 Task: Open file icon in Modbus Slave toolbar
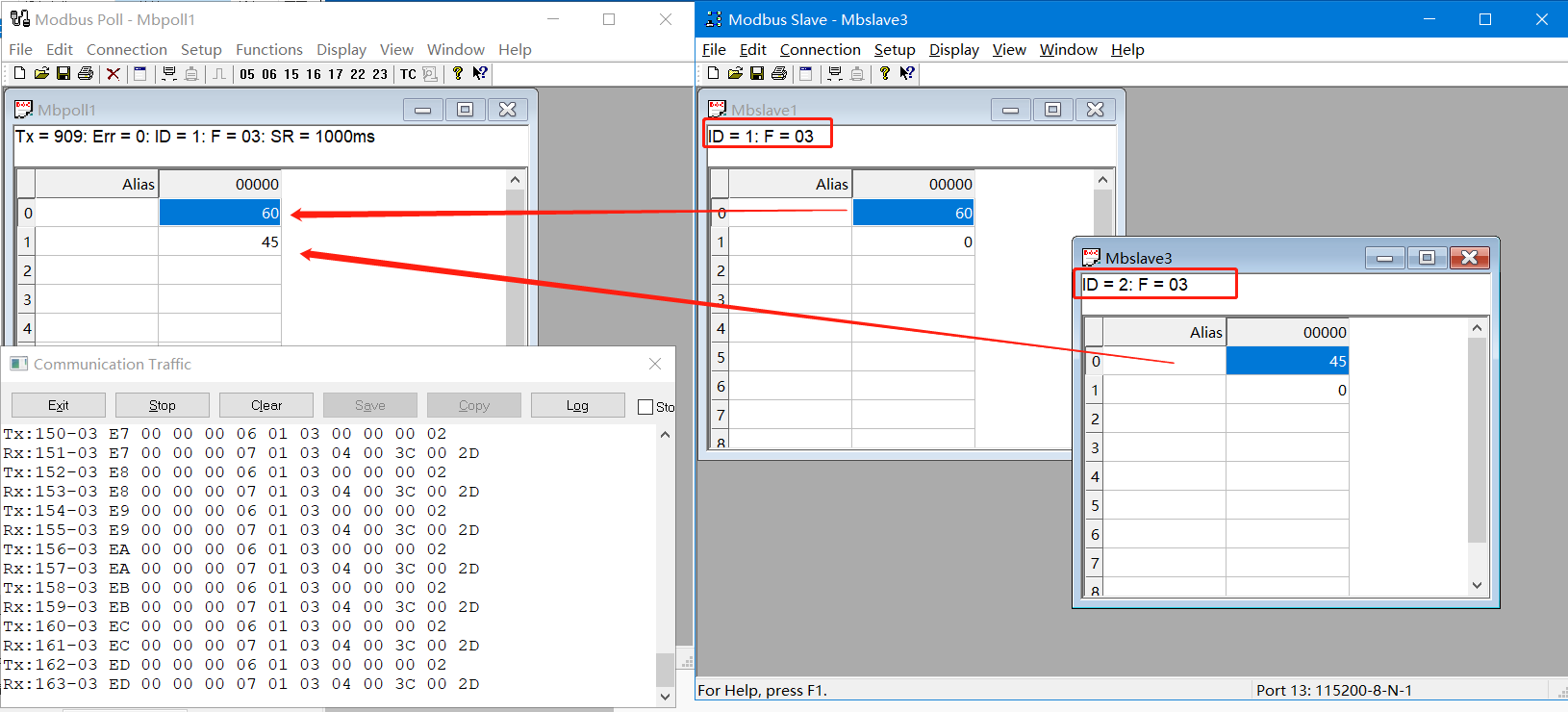click(735, 74)
